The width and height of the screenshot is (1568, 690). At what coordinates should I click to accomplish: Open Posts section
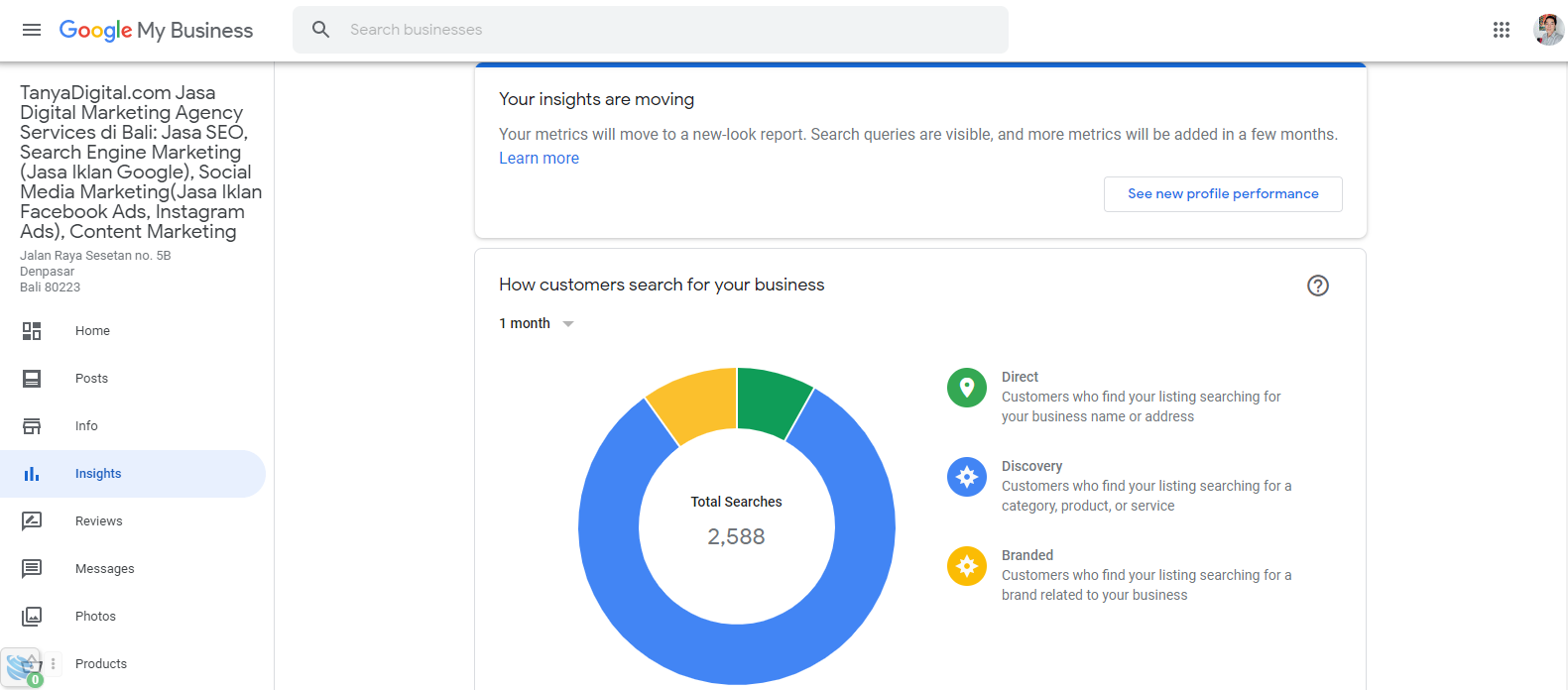click(x=91, y=379)
